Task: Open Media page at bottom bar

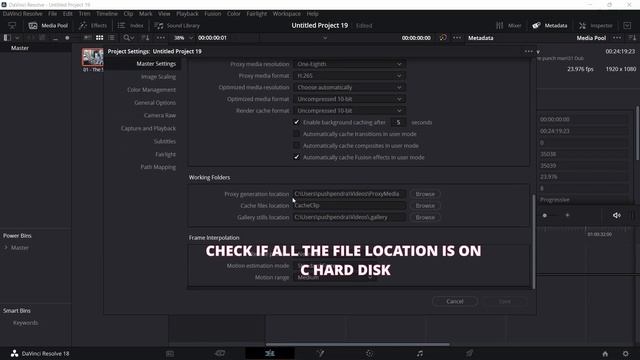Action: [x=170, y=353]
